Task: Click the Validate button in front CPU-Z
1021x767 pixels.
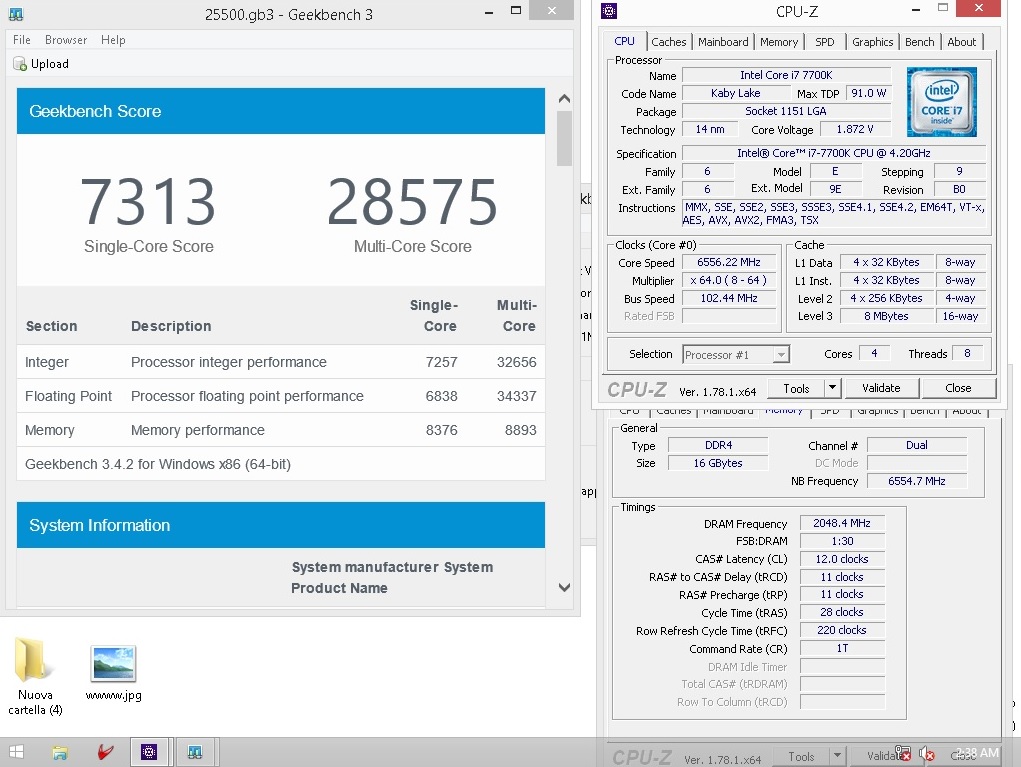Action: pos(881,388)
